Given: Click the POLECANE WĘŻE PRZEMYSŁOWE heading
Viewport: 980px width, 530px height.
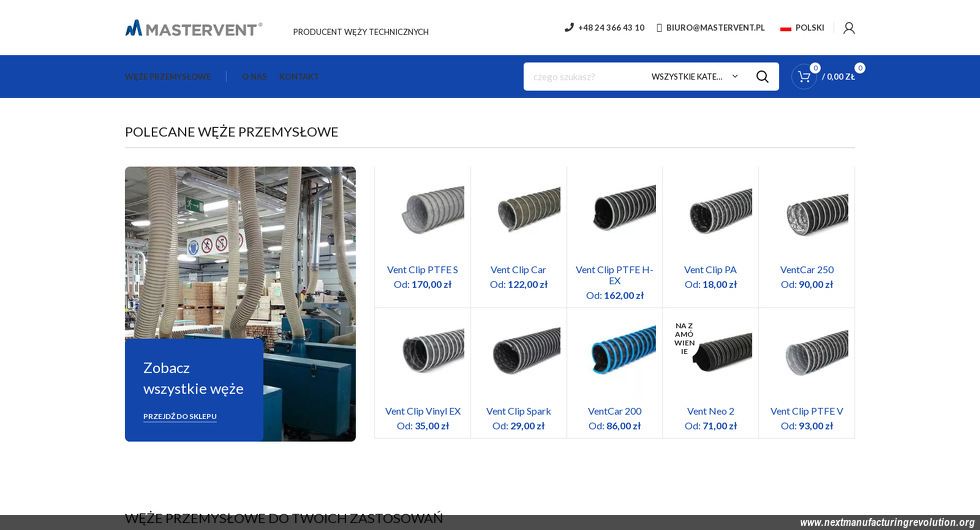Looking at the screenshot, I should [x=231, y=132].
